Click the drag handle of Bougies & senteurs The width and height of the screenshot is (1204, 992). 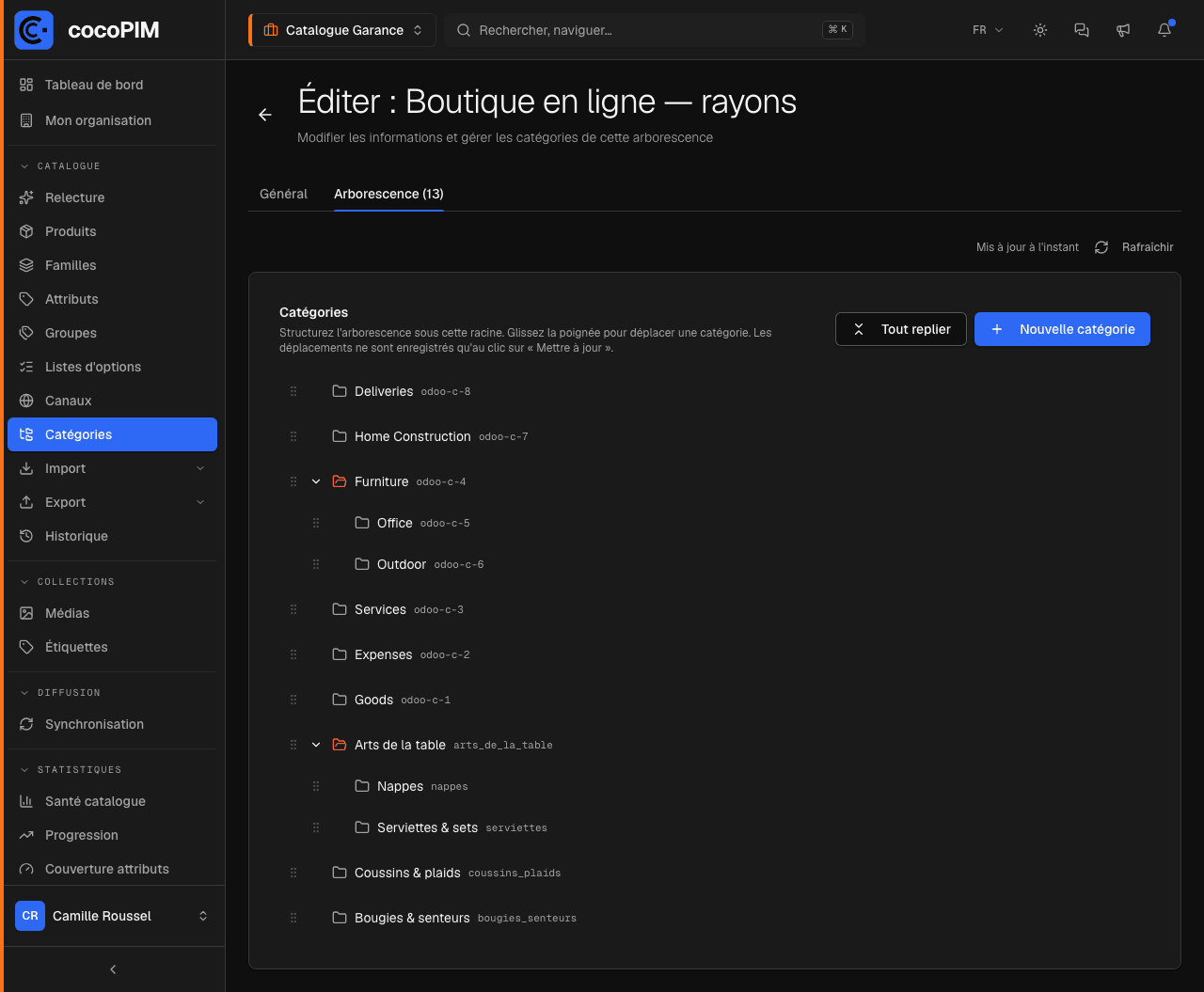(x=293, y=918)
